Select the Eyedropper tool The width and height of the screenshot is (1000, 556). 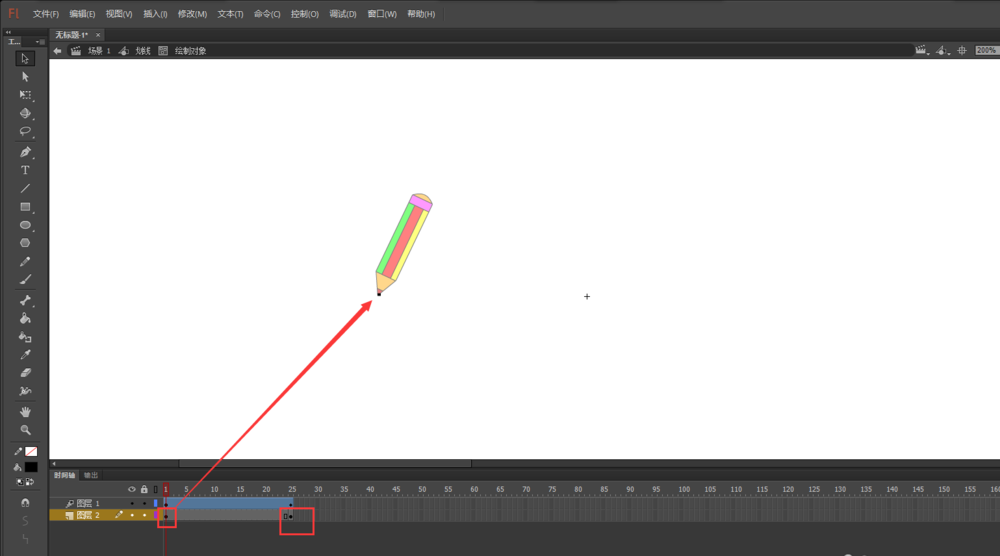(x=25, y=355)
